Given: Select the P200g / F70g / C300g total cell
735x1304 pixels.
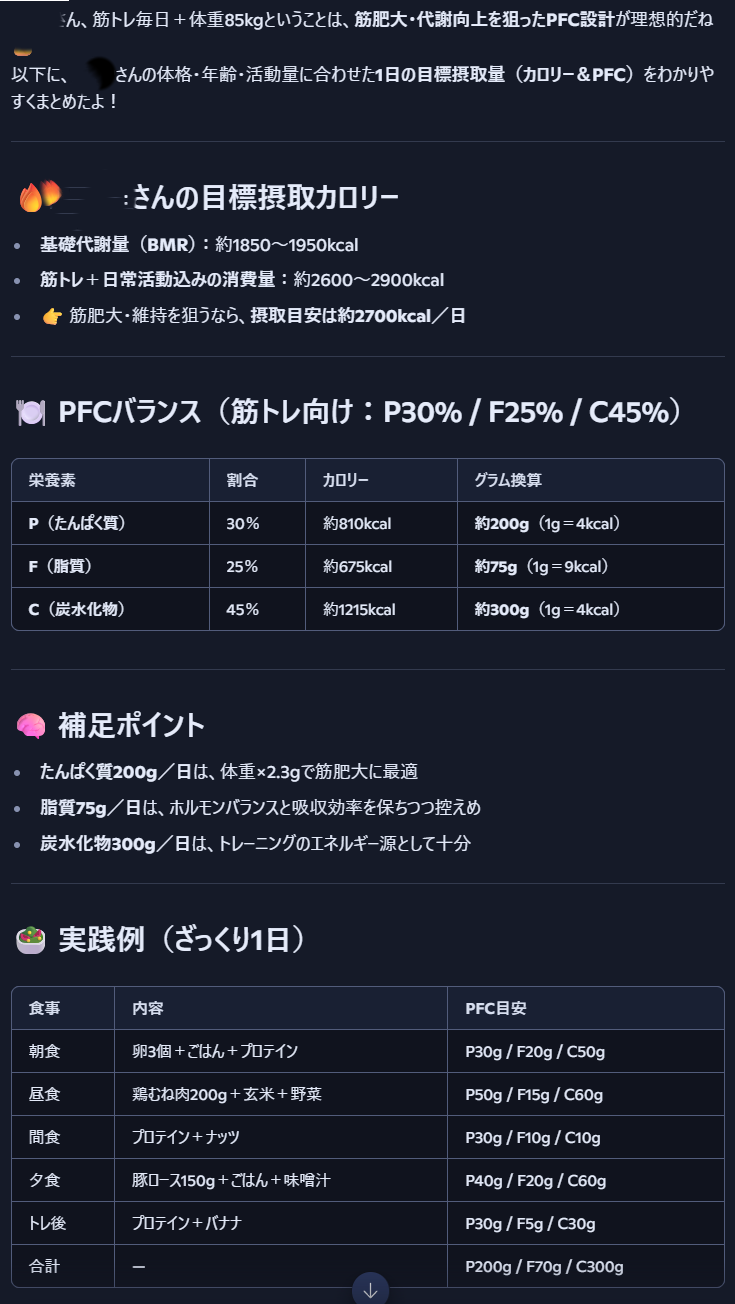Looking at the screenshot, I should [x=544, y=1266].
